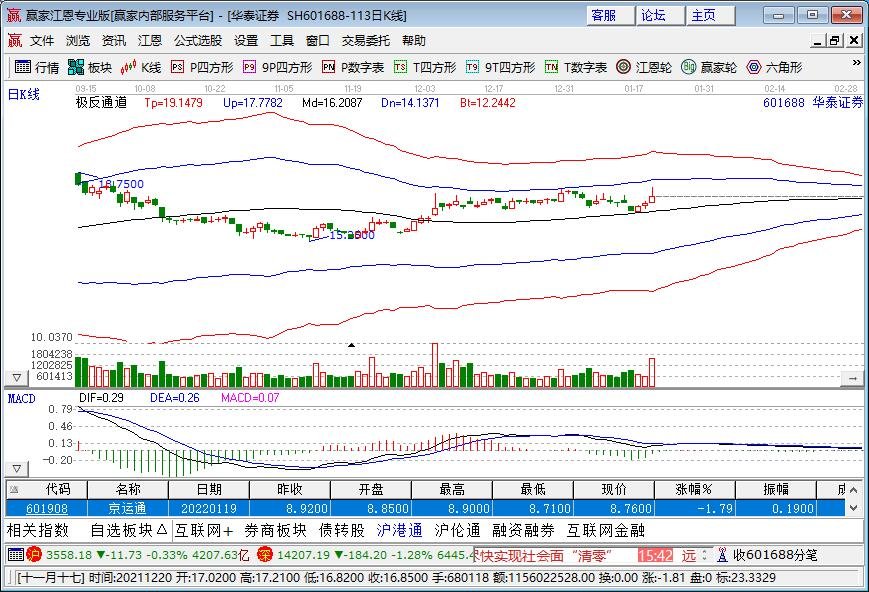Open the 帮助 menu
This screenshot has width=869, height=592.
pos(414,40)
